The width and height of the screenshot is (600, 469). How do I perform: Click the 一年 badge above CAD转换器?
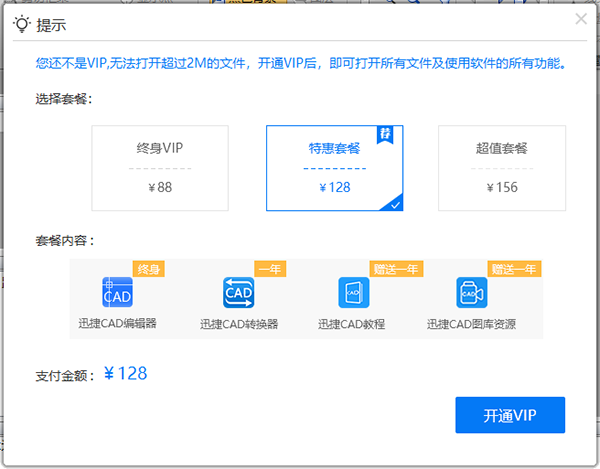click(270, 269)
